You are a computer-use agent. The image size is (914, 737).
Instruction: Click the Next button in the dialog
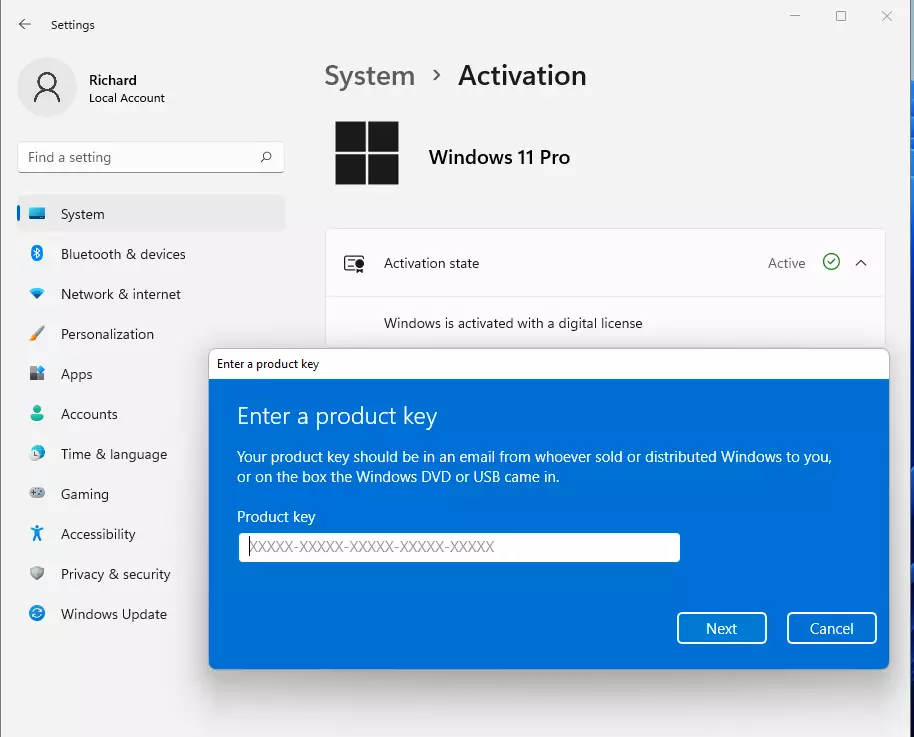click(x=722, y=628)
